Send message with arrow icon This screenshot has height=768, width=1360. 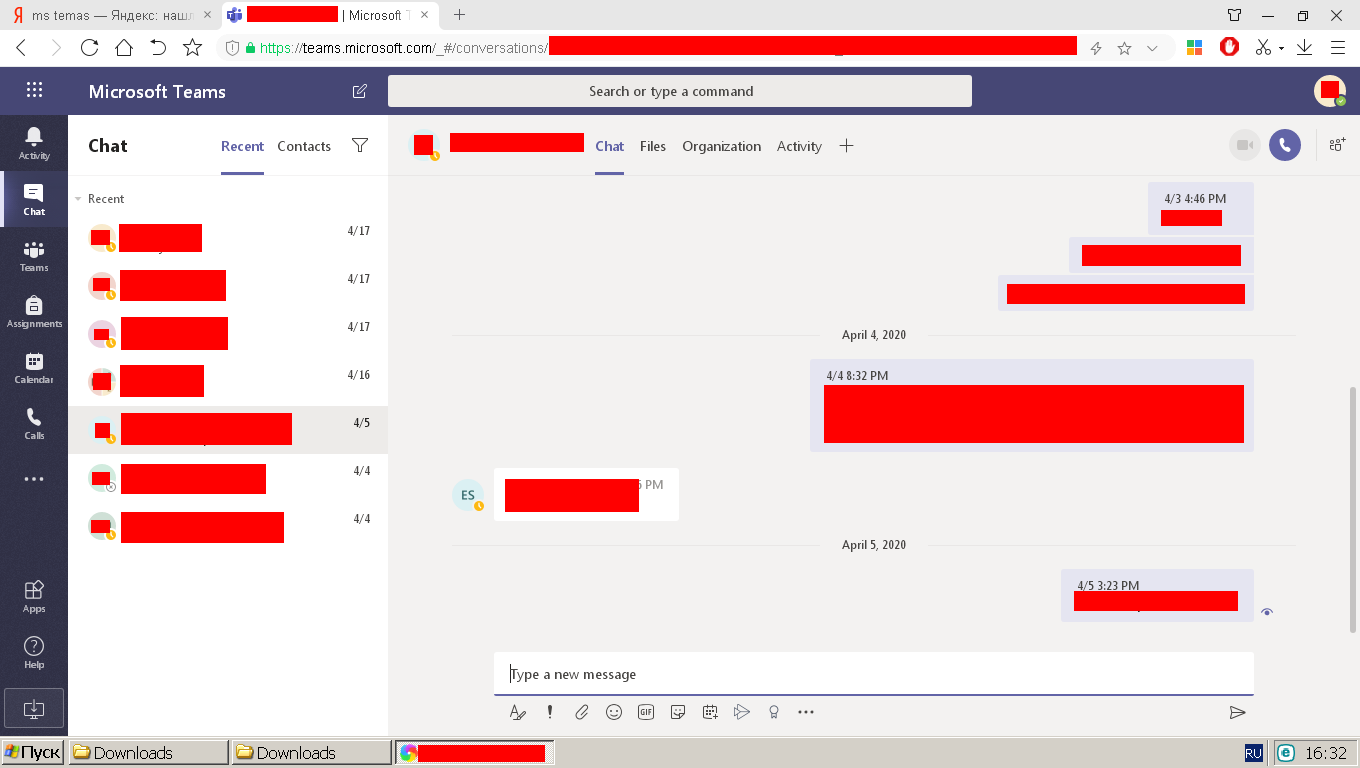coord(1237,712)
